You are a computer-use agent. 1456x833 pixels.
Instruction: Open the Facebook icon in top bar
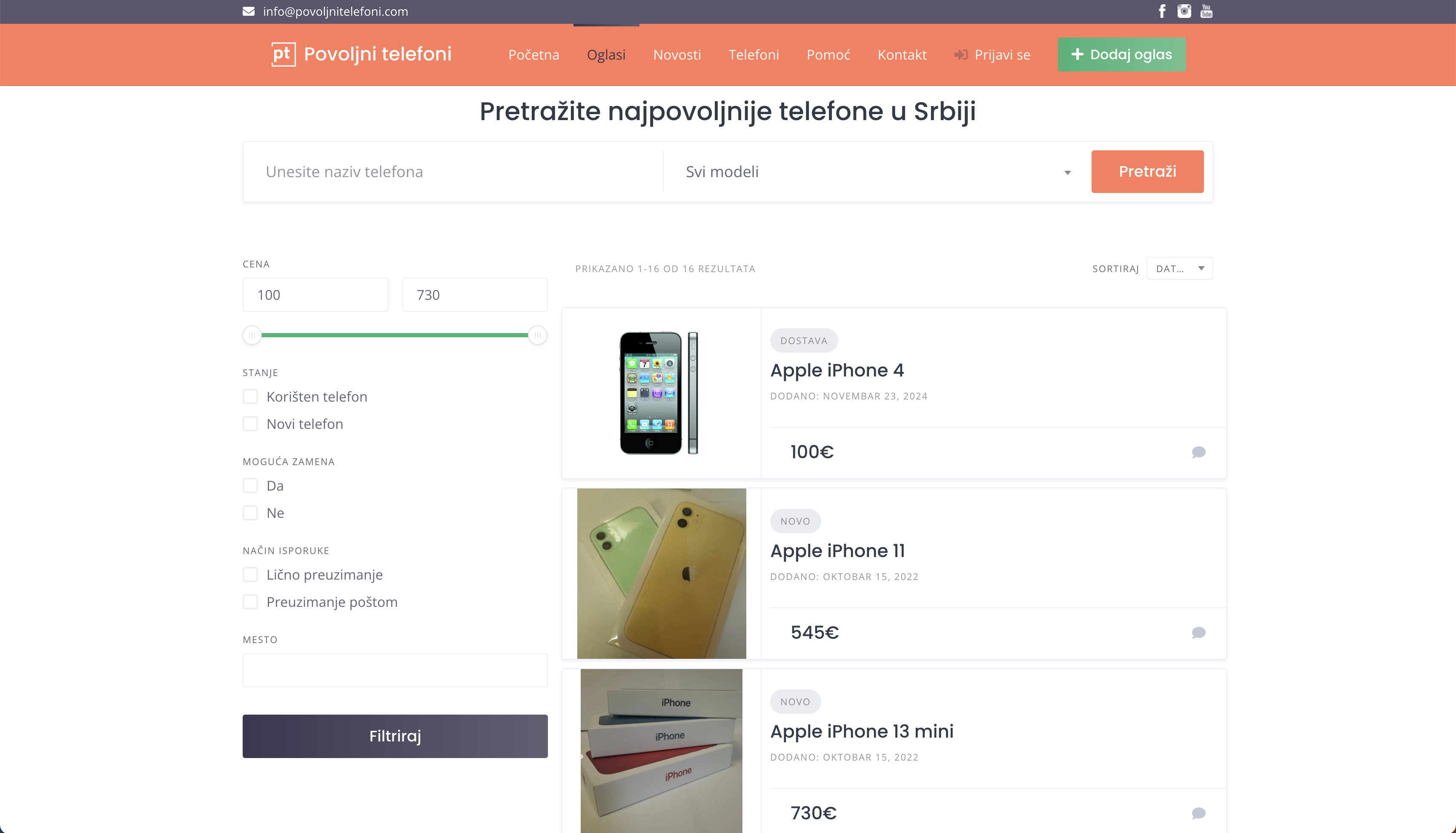[x=1162, y=11]
